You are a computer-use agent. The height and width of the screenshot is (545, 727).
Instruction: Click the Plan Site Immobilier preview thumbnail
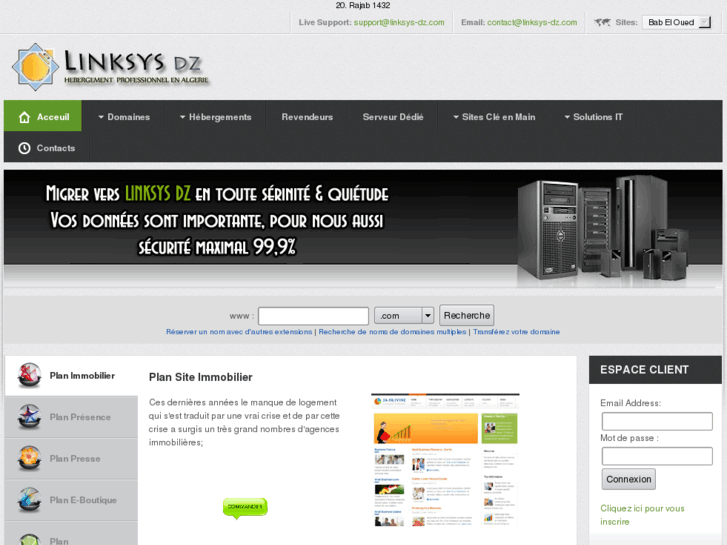445,460
